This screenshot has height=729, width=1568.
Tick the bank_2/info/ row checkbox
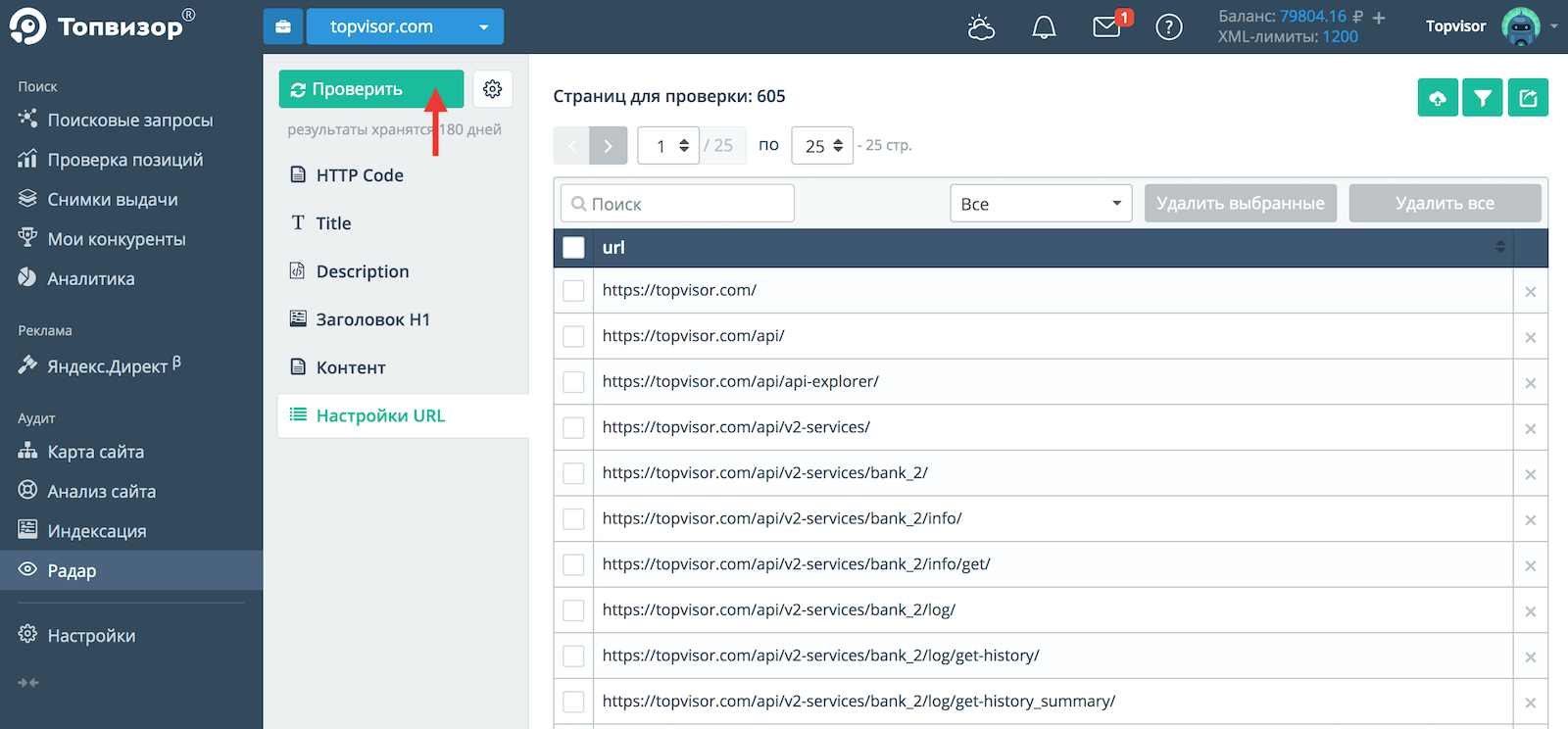[574, 519]
